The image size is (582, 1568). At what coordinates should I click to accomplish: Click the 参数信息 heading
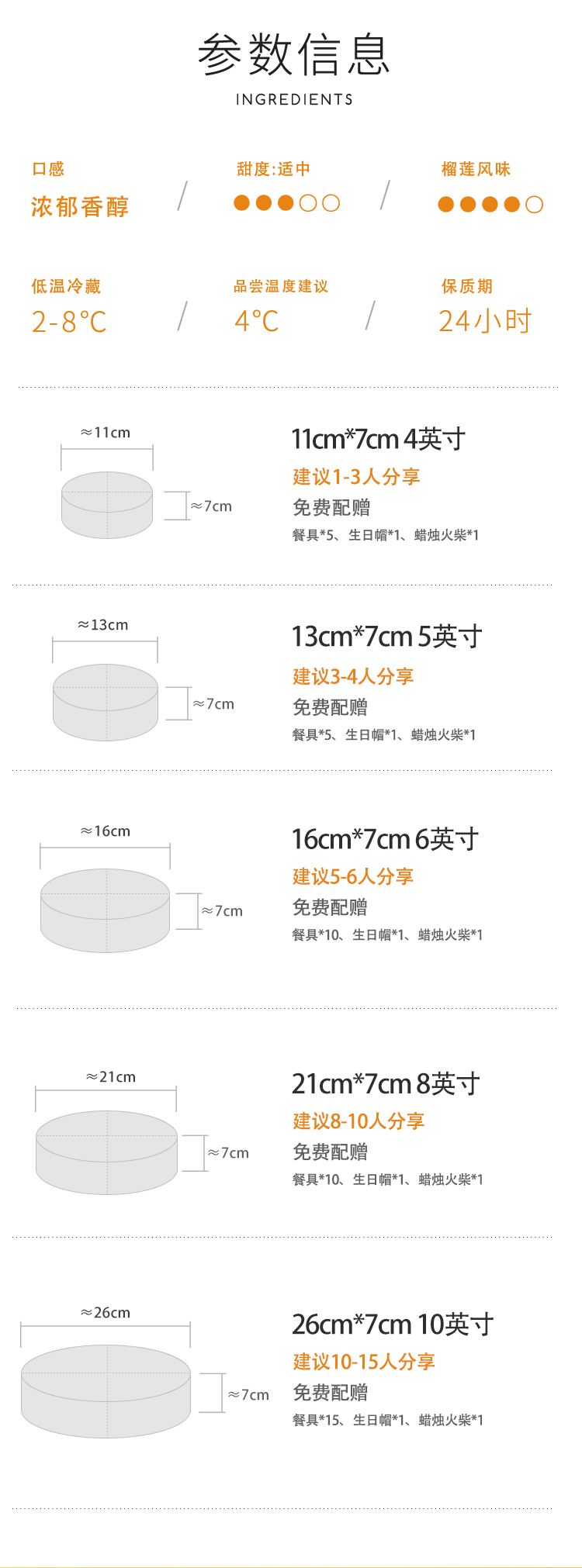[x=294, y=54]
